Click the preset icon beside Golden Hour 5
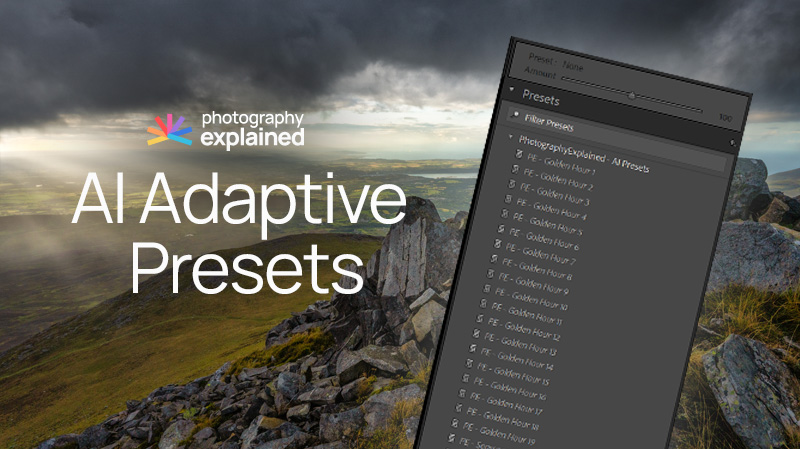 [505, 214]
